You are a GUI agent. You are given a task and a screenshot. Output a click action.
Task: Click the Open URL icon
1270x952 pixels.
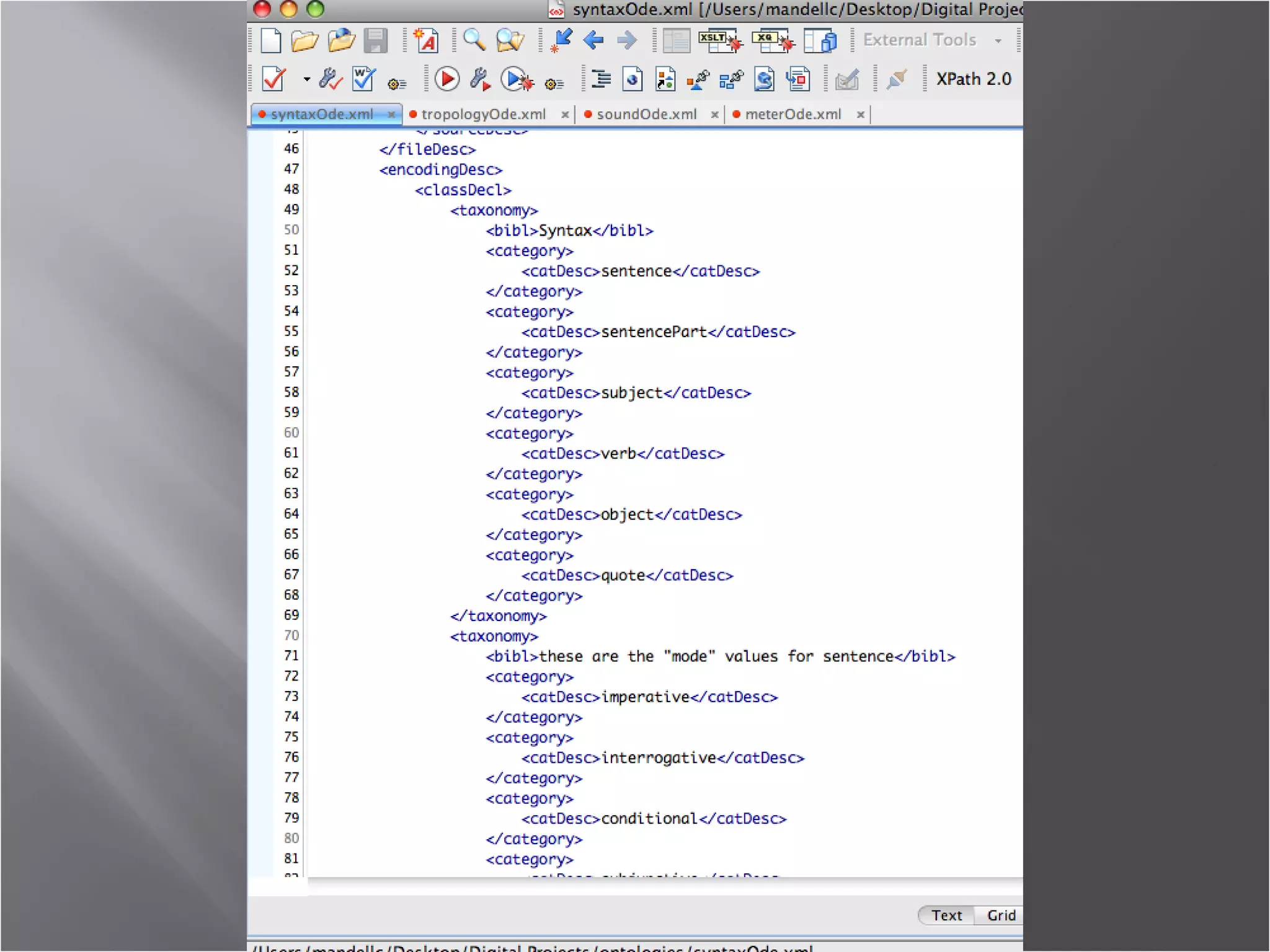click(341, 41)
